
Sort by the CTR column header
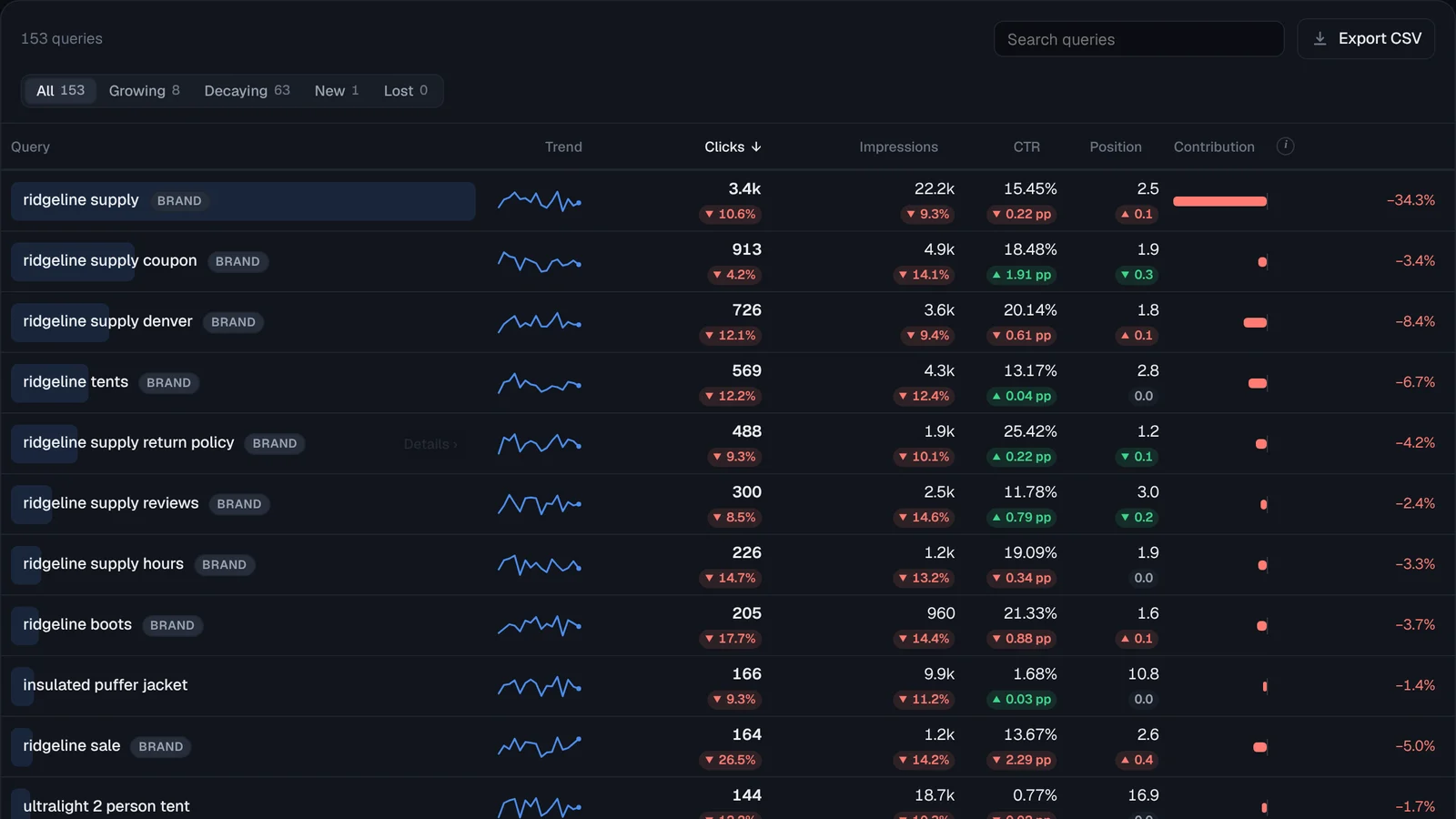1026,147
